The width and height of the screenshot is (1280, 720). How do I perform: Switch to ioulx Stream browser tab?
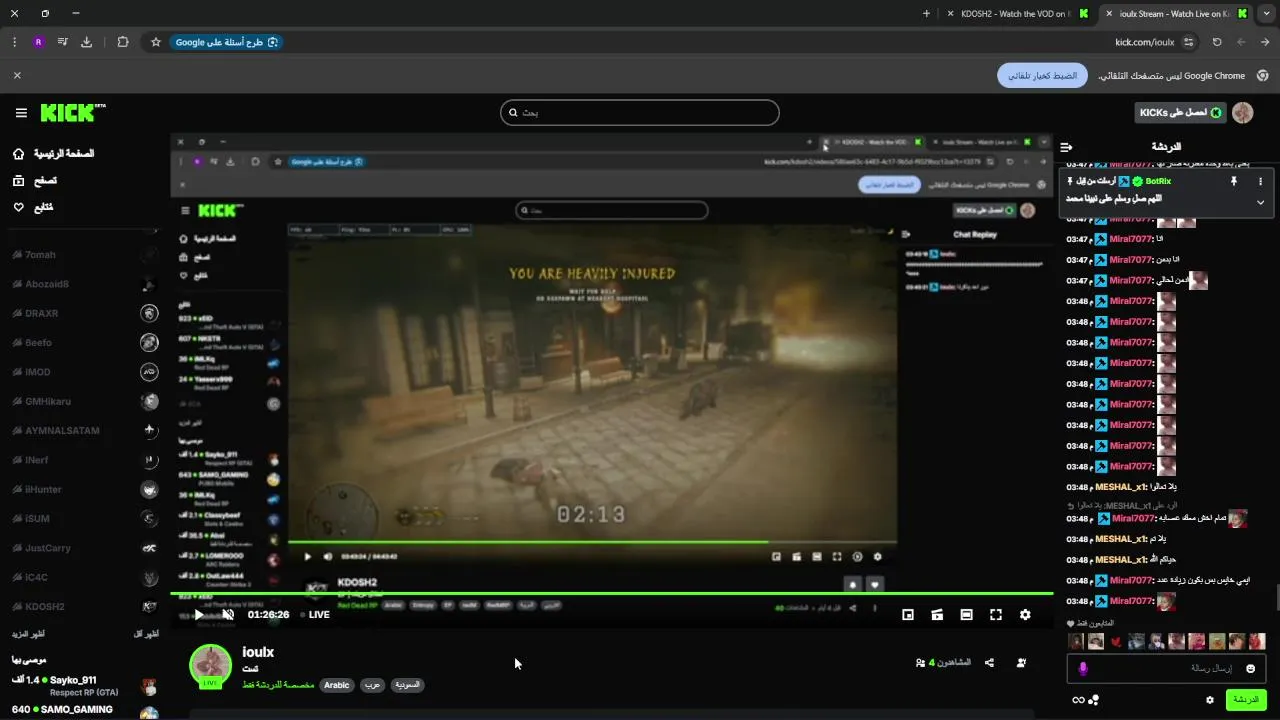point(1176,14)
